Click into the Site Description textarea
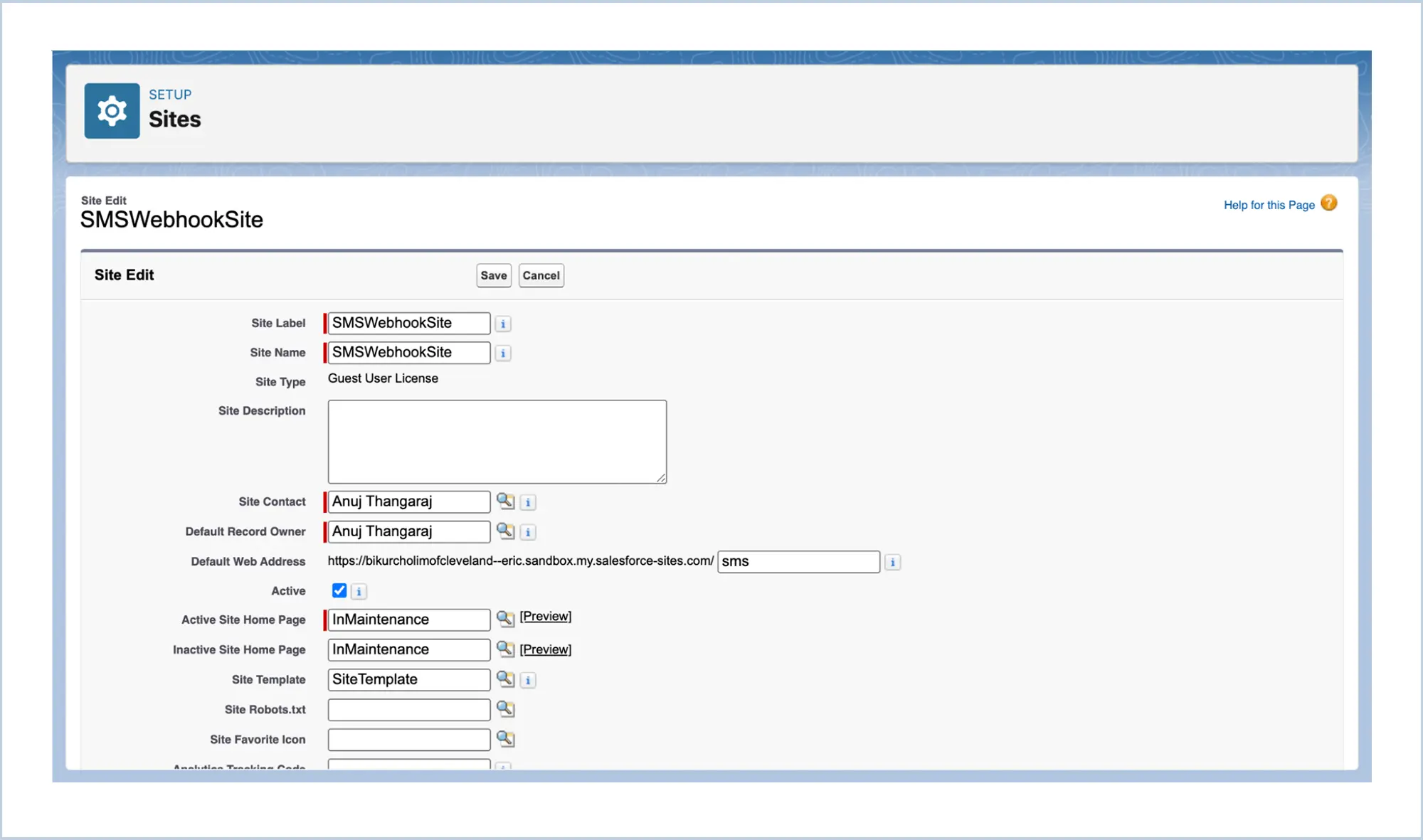Viewport: 1423px width, 840px height. (497, 442)
